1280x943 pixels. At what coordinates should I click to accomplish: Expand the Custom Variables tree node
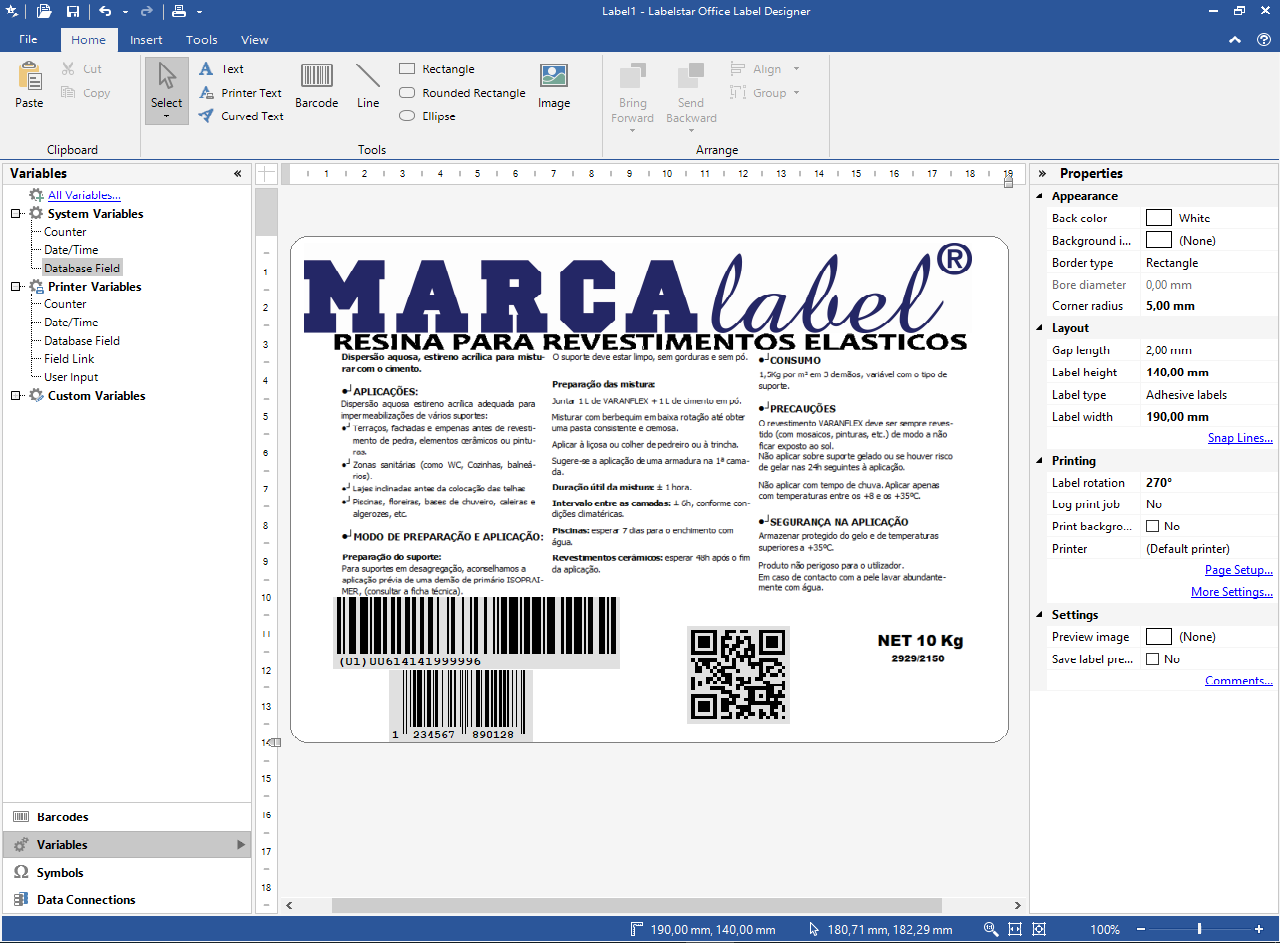pos(16,396)
